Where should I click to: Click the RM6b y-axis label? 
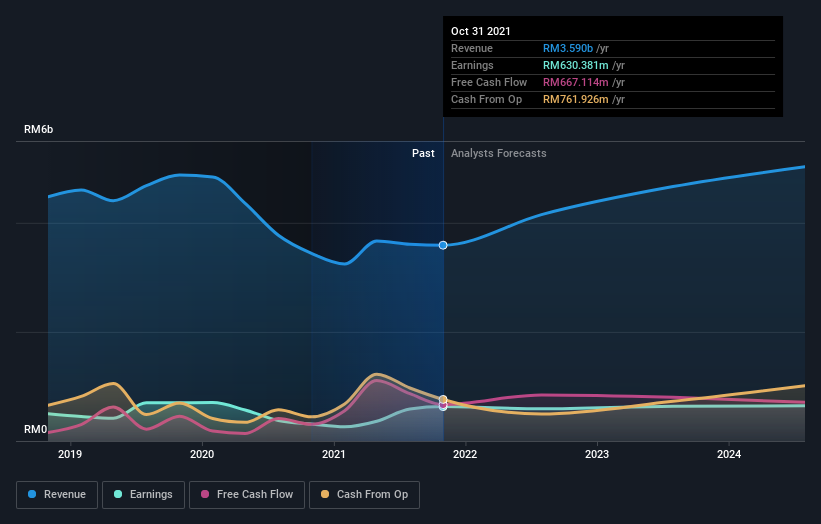(38, 129)
